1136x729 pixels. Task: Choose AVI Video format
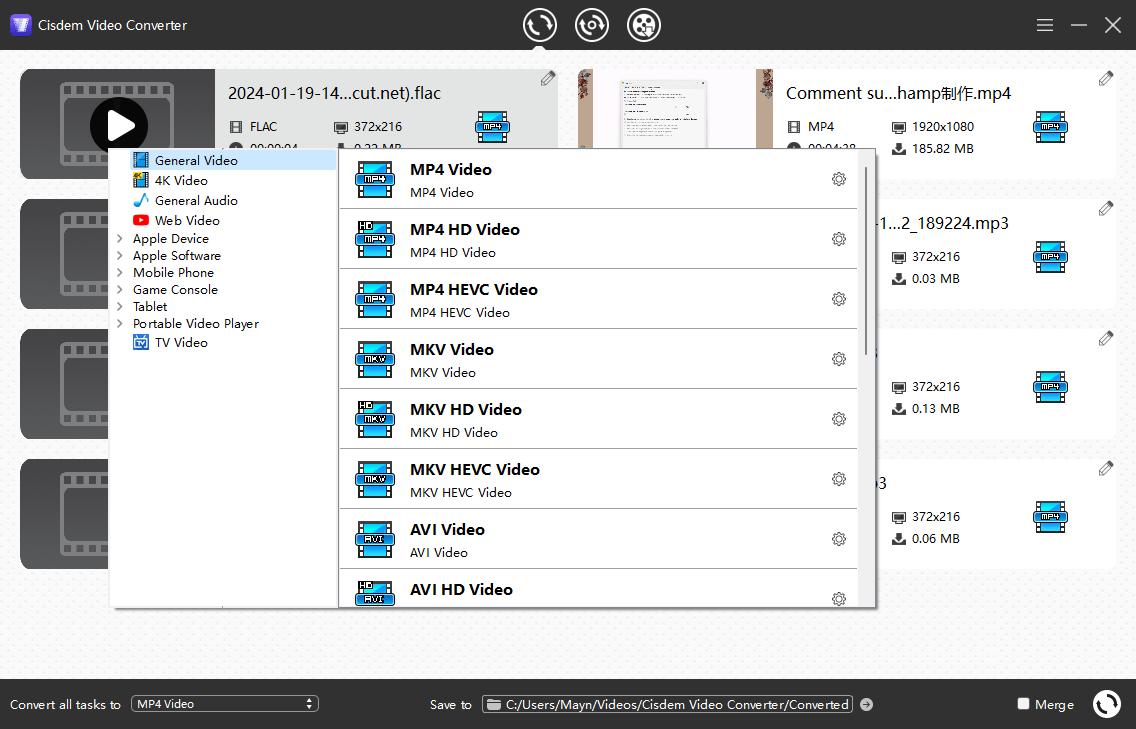point(598,539)
